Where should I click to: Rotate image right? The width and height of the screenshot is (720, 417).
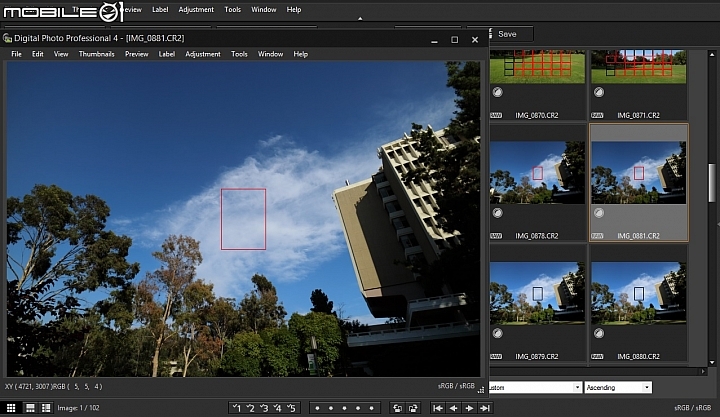tap(412, 408)
